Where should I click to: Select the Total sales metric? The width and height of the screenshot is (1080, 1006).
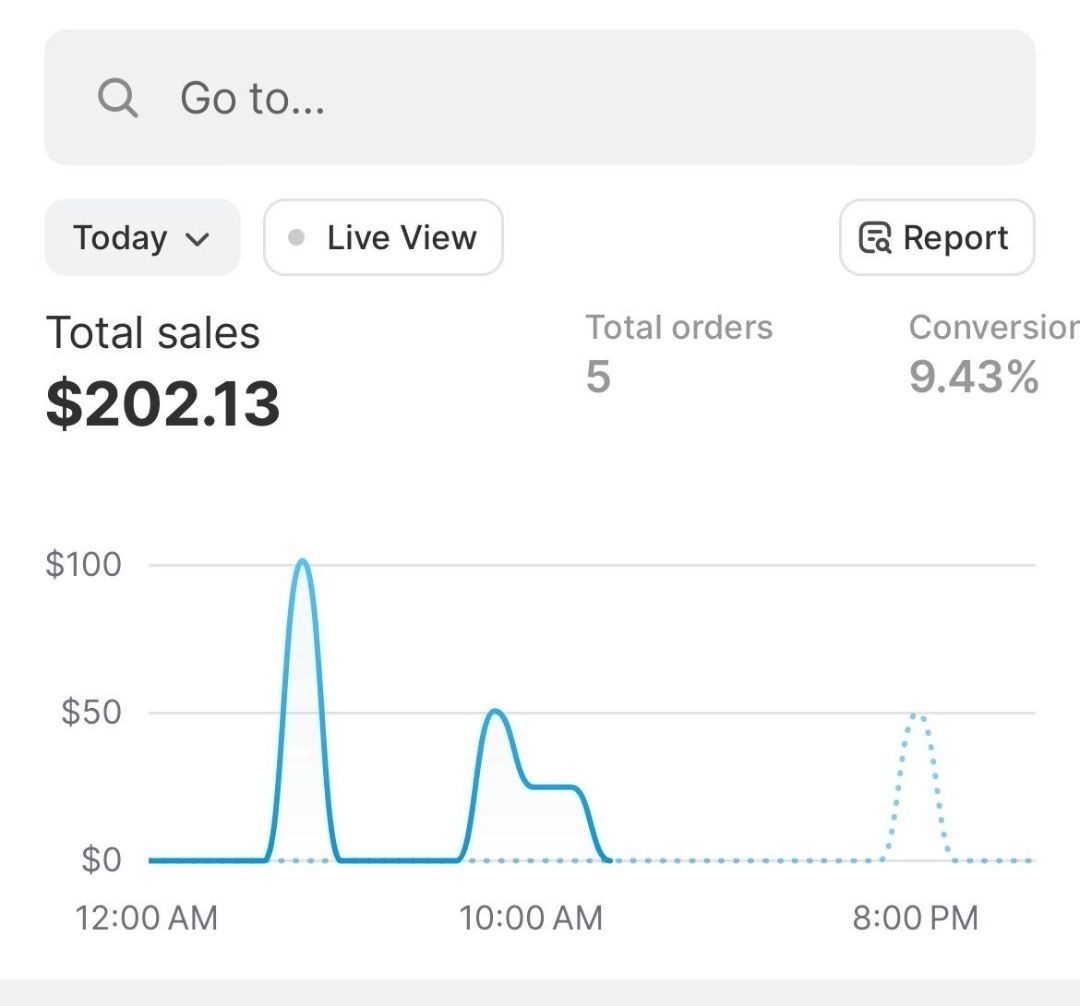pos(153,333)
